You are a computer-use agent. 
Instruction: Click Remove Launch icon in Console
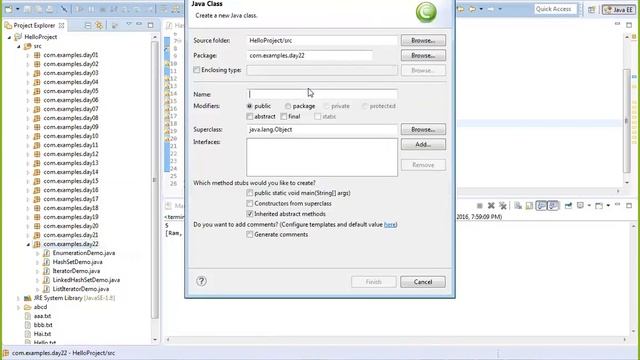[491, 206]
